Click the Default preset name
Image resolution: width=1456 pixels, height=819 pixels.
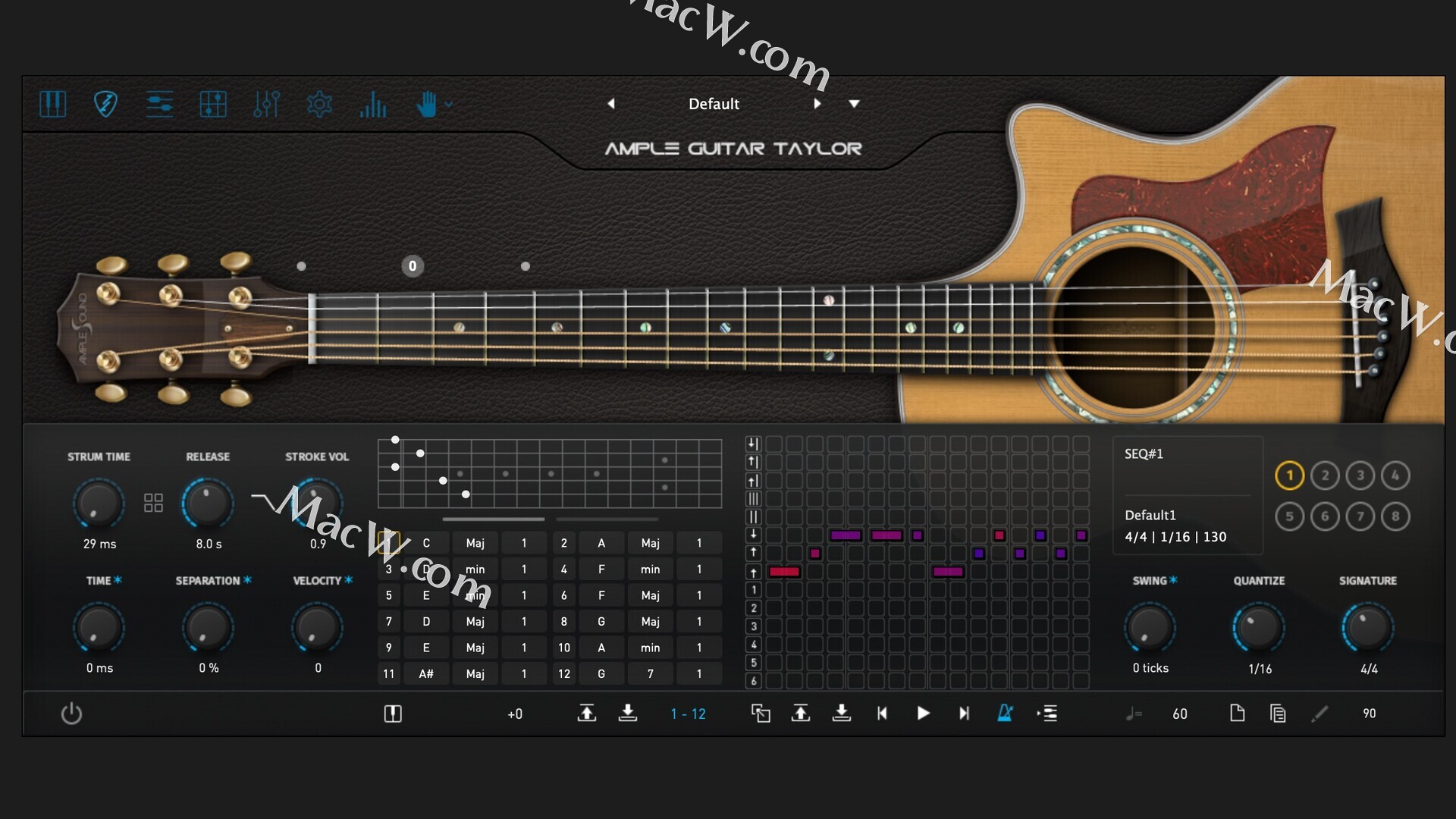(x=714, y=104)
